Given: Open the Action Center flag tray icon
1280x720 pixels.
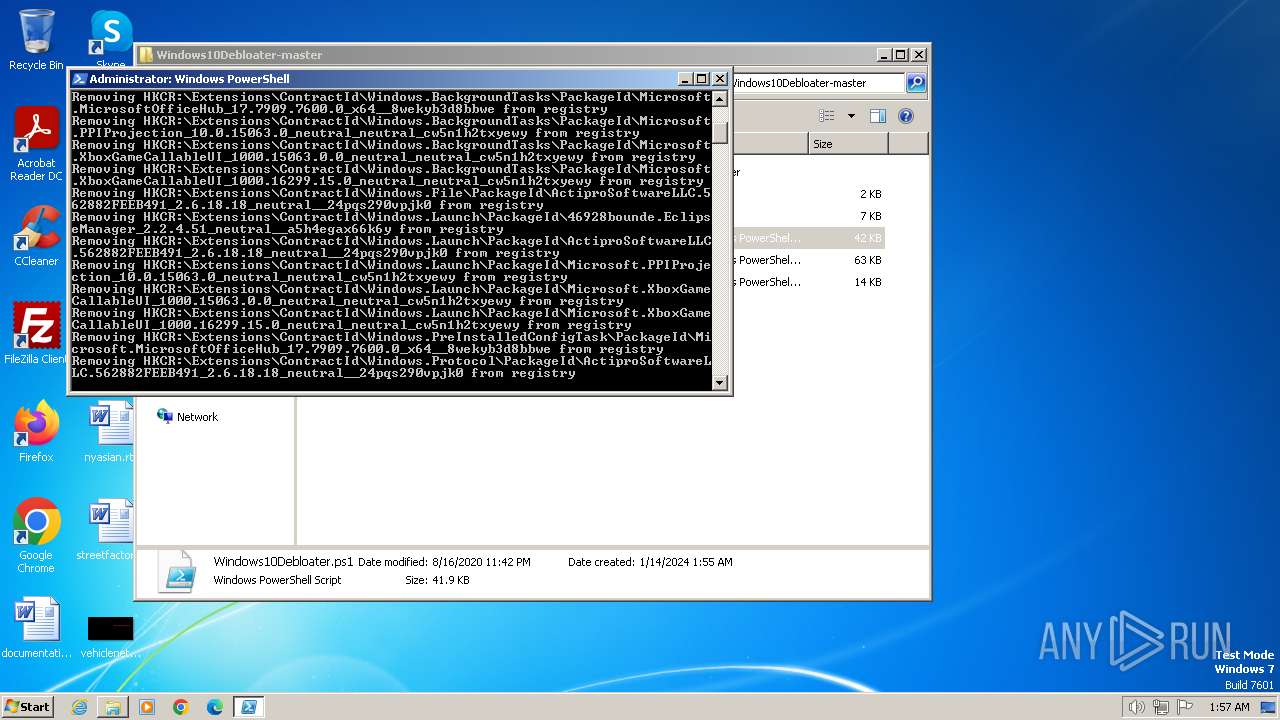Looking at the screenshot, I should pos(1186,707).
